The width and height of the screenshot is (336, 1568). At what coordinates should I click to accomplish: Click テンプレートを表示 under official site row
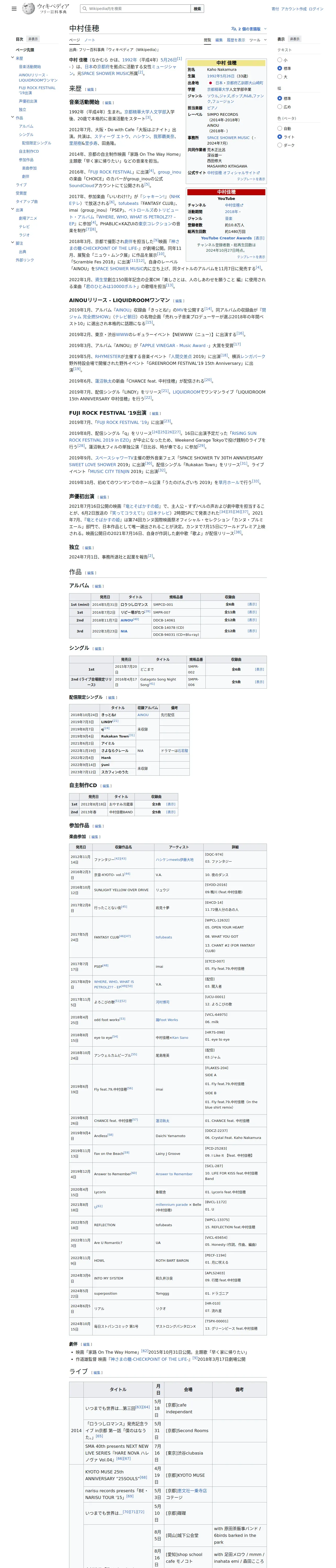click(x=251, y=179)
